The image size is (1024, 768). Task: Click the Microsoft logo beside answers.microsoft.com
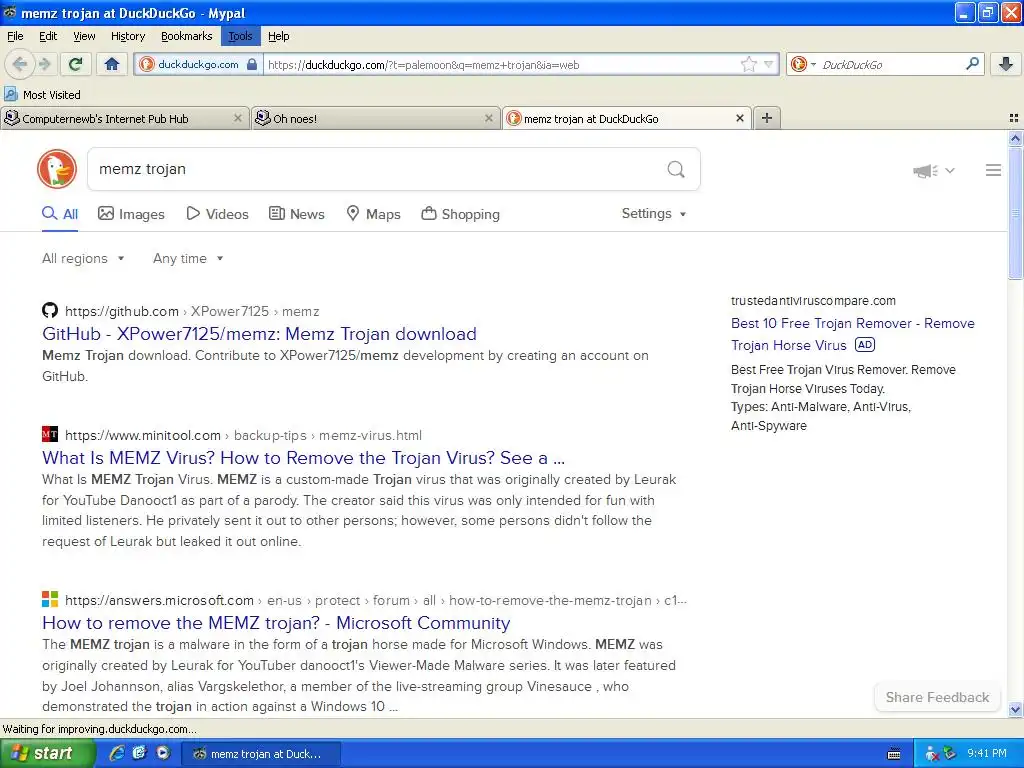click(50, 599)
